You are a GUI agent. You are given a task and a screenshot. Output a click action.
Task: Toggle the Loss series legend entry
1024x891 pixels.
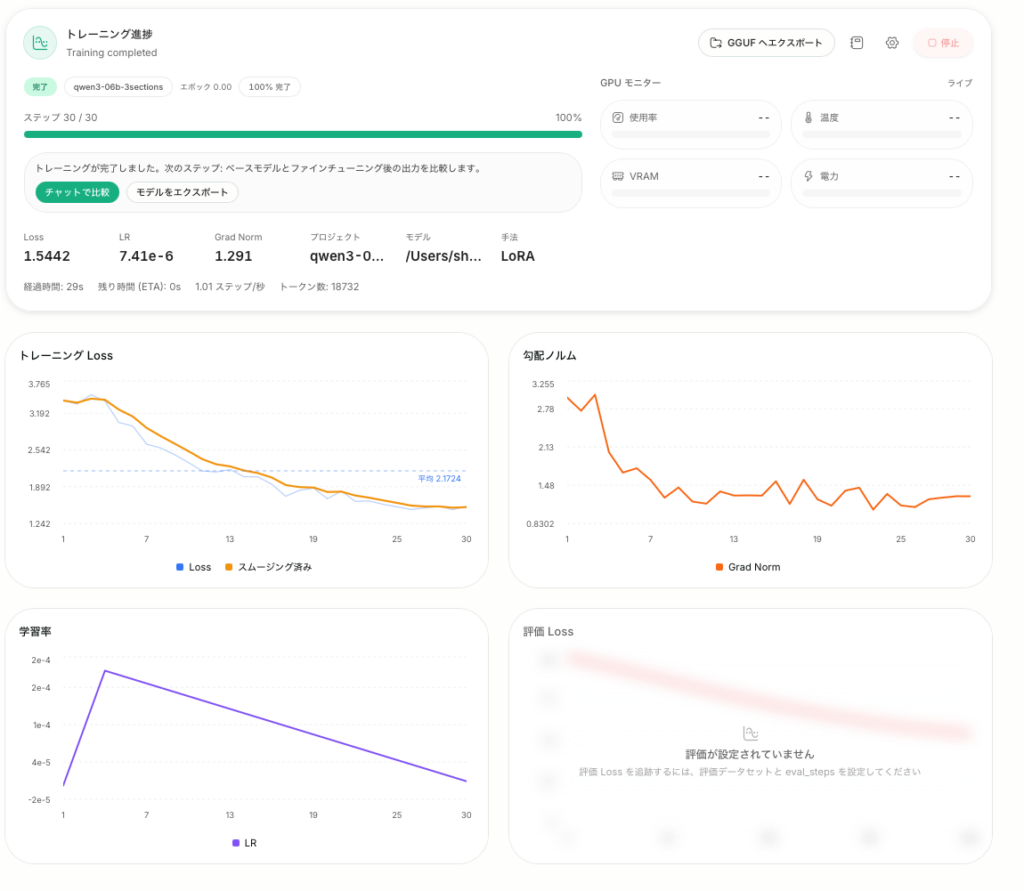coord(193,567)
